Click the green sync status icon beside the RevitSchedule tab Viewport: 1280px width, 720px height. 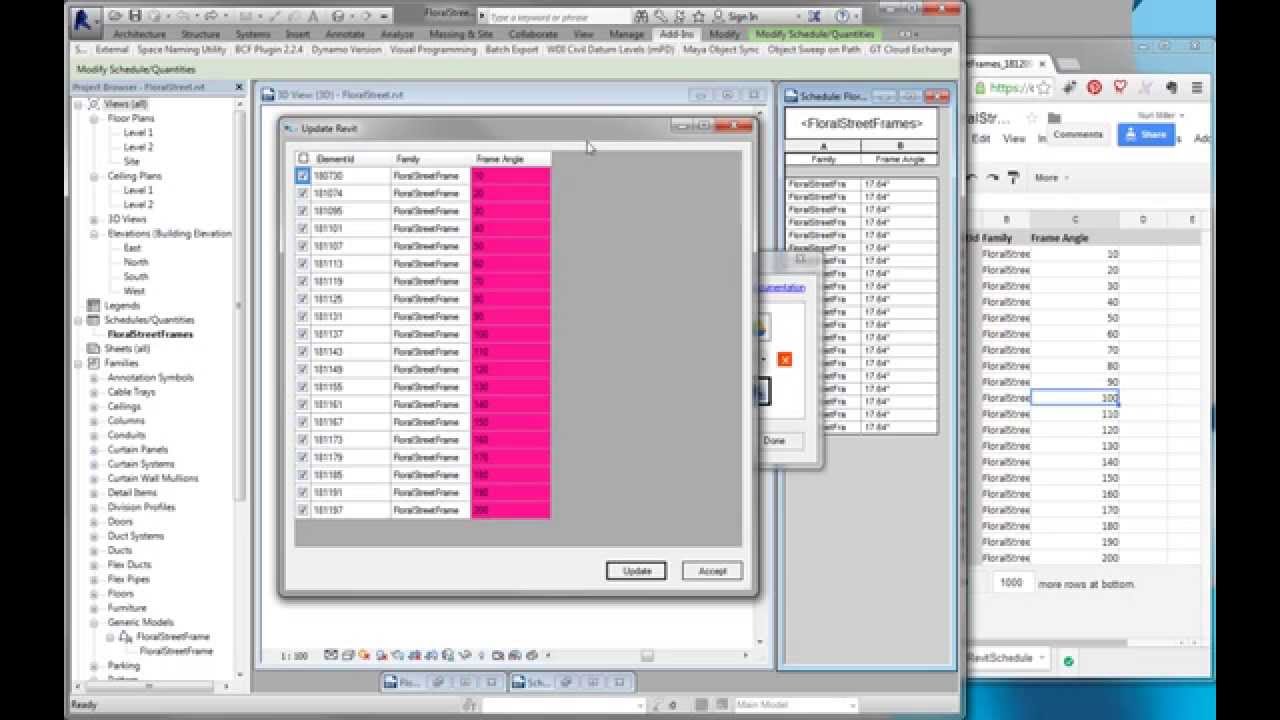1068,660
